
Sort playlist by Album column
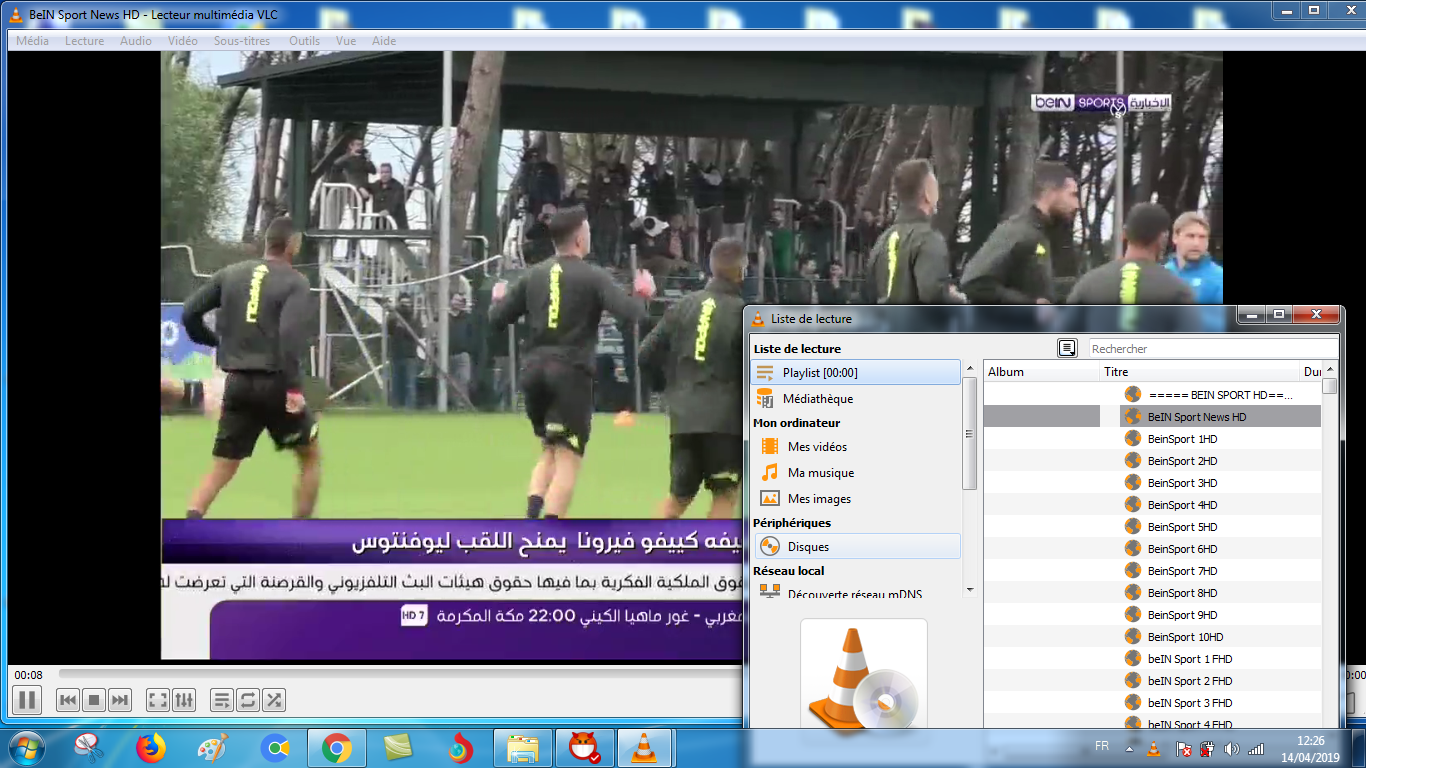coord(1041,372)
